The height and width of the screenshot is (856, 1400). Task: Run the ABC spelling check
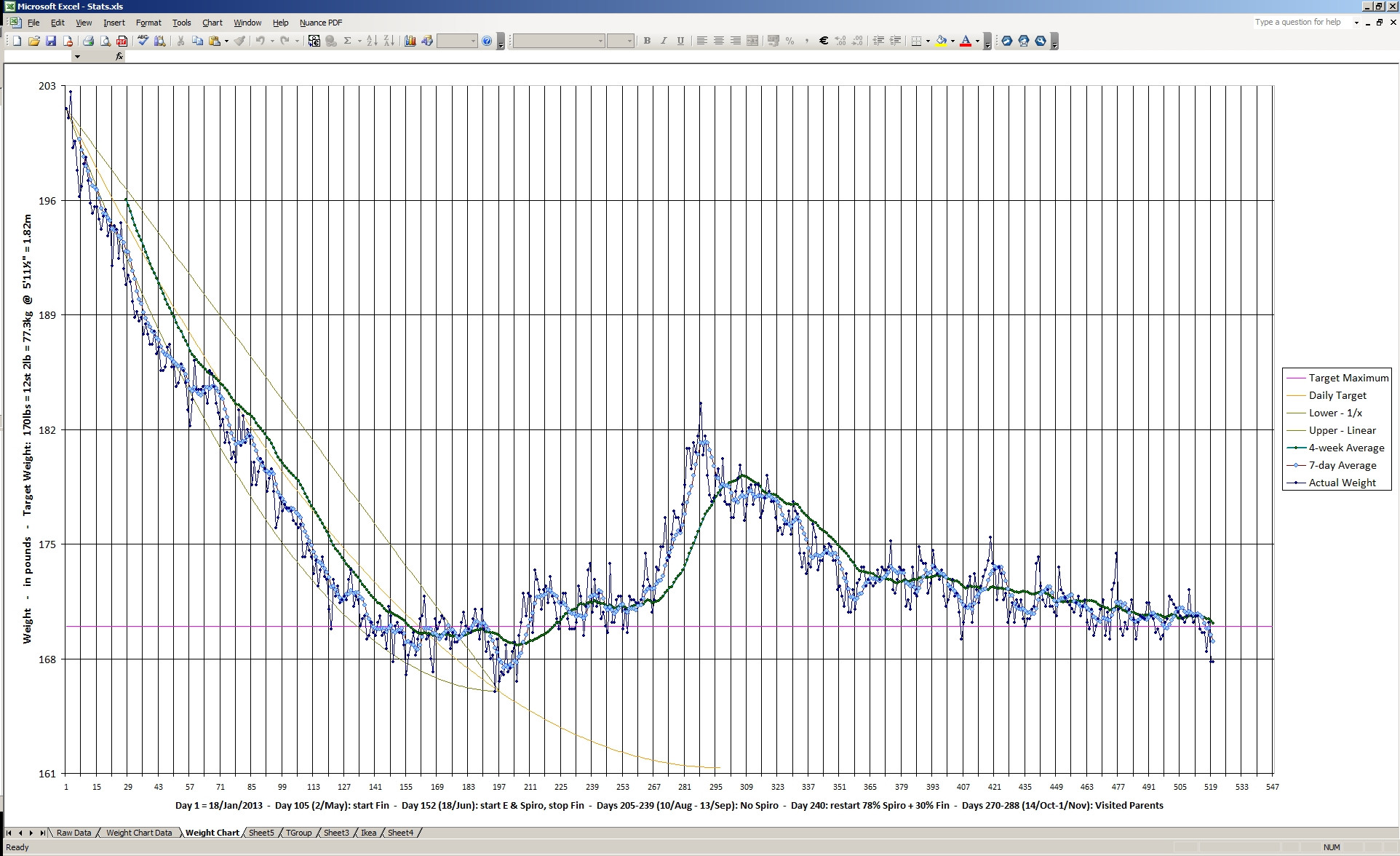143,41
